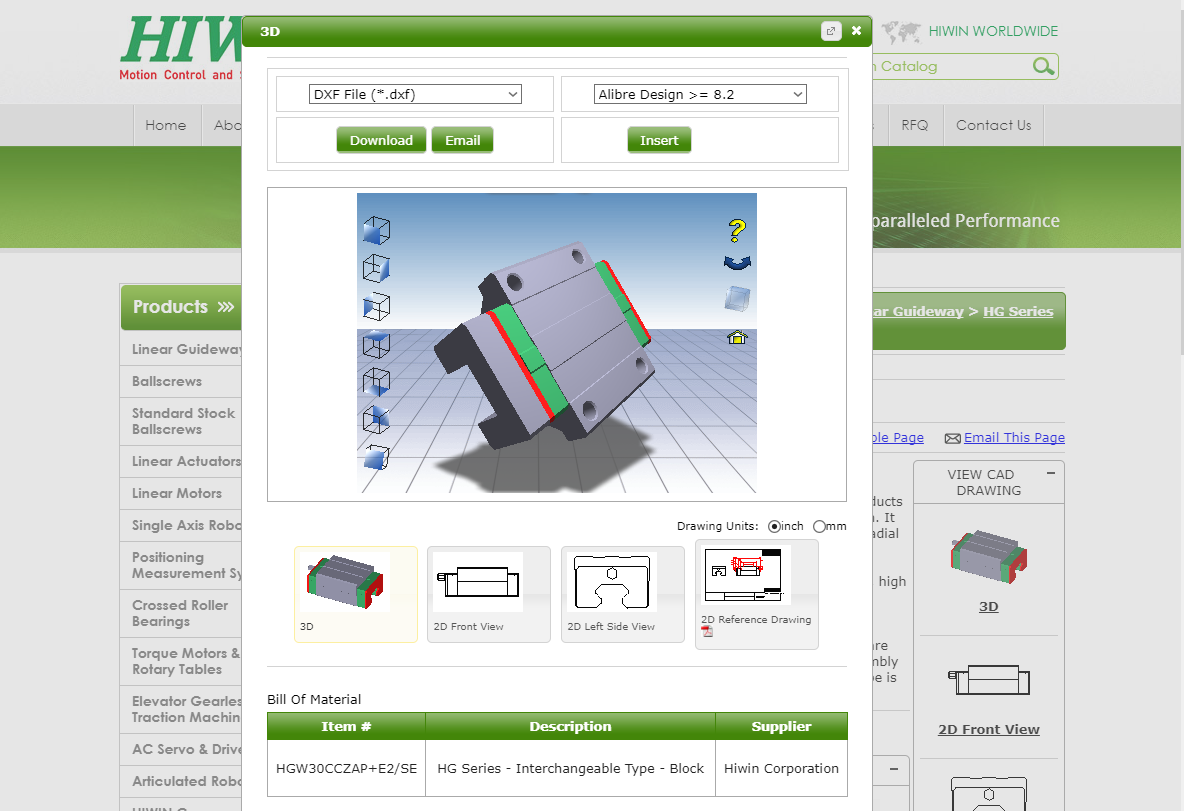The height and width of the screenshot is (811, 1184).
Task: Click the Hiwin Corporation supplier cell
Action: click(x=782, y=768)
